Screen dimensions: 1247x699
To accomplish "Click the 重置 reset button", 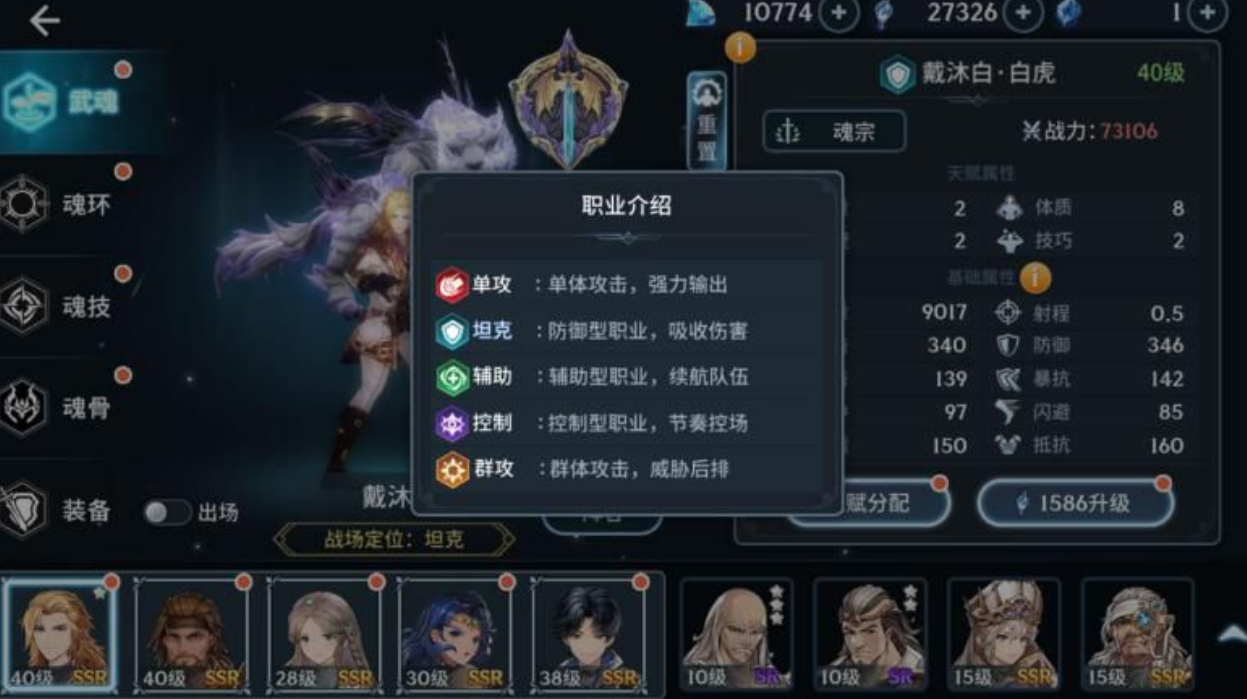I will click(707, 120).
